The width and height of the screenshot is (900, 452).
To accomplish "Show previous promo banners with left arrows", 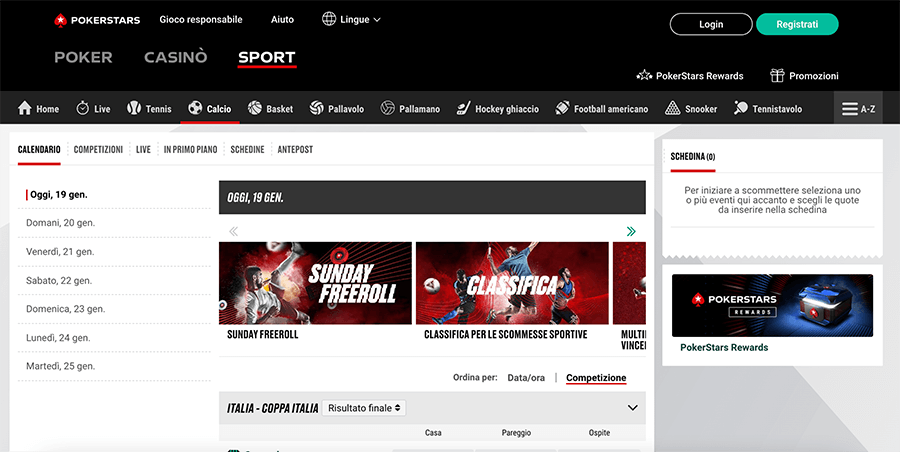I will click(x=234, y=231).
